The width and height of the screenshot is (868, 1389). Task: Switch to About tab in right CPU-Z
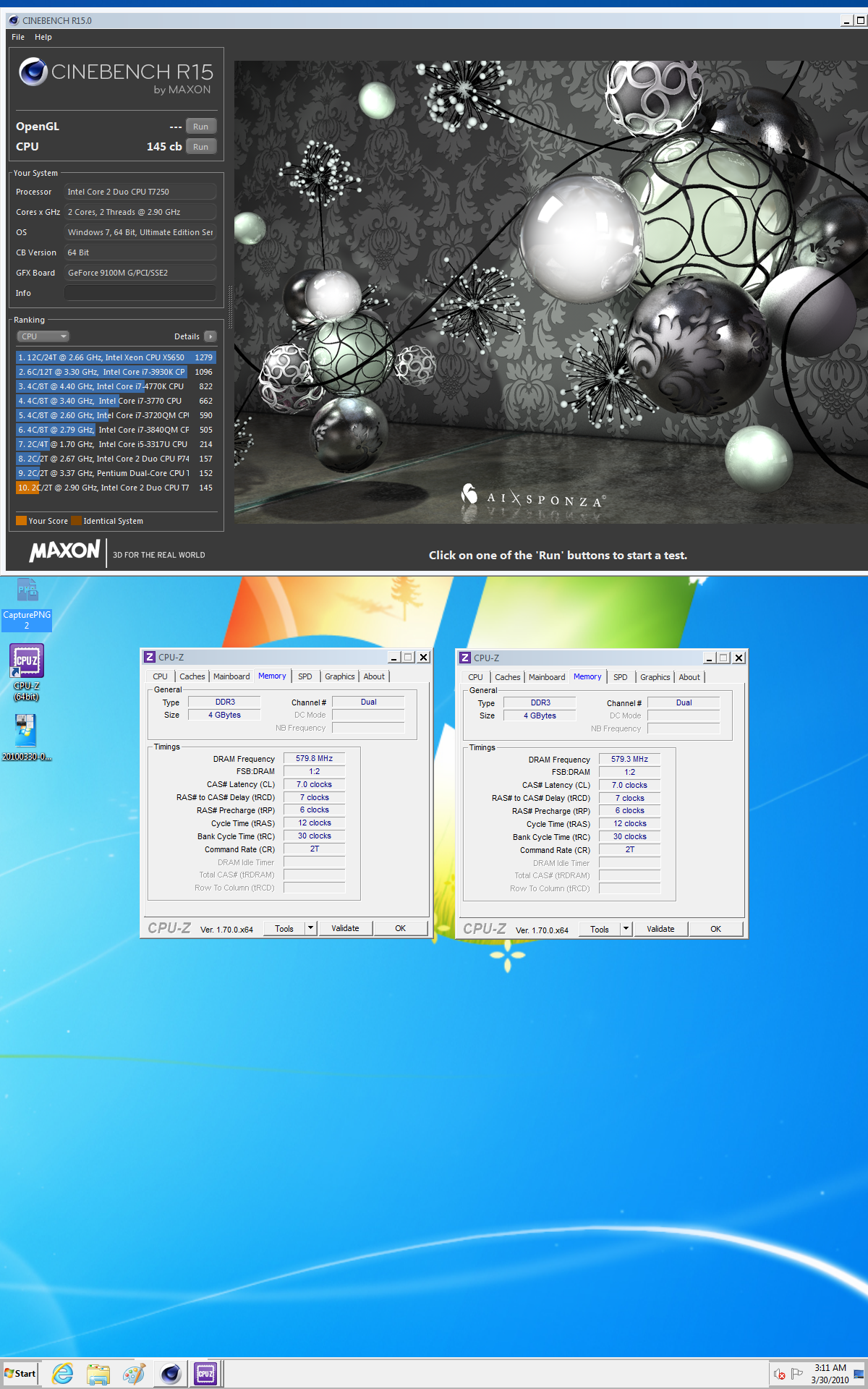pyautogui.click(x=689, y=677)
